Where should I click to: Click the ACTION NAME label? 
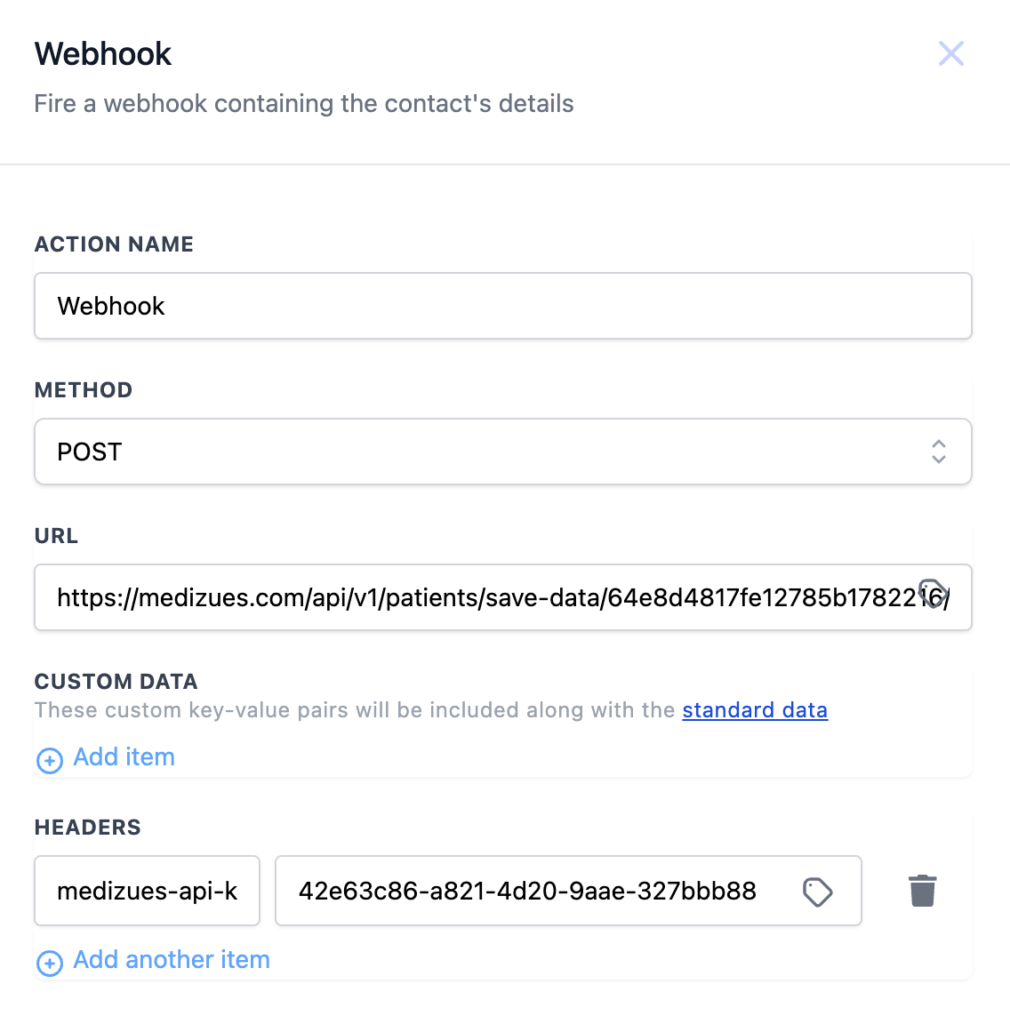point(114,244)
